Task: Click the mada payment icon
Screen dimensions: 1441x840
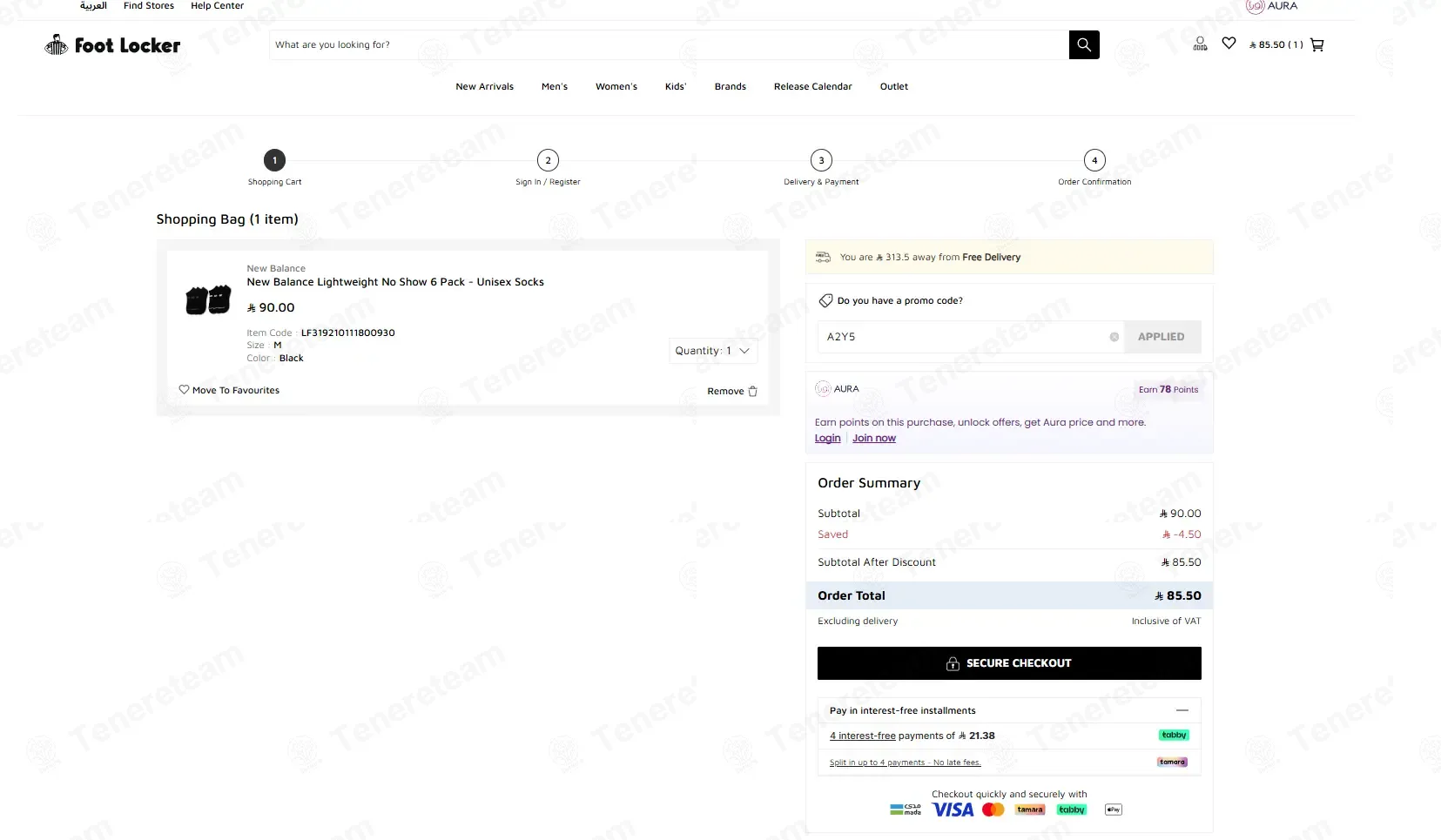Action: tap(906, 810)
